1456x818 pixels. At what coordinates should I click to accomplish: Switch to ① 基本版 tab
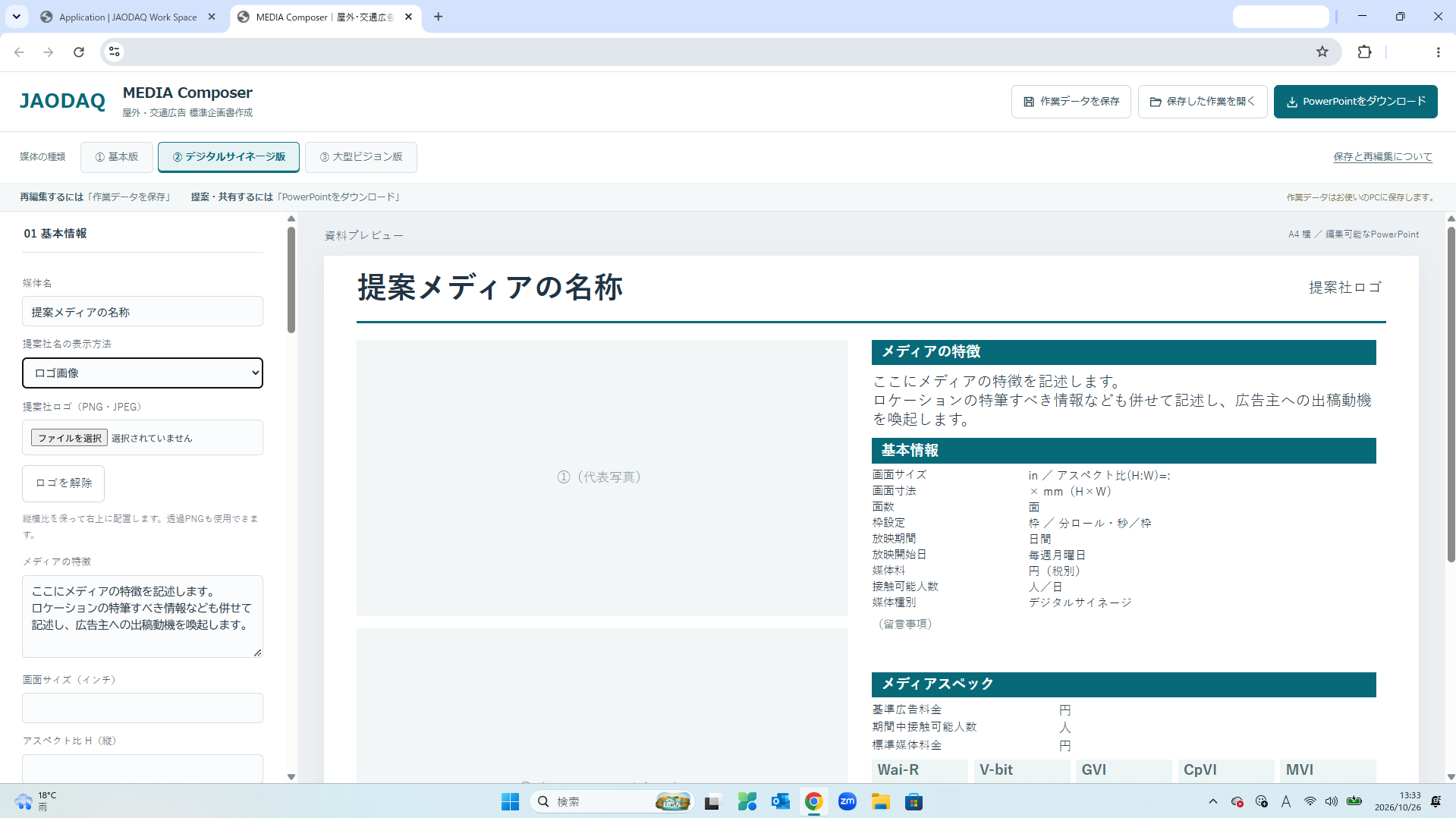(117, 157)
